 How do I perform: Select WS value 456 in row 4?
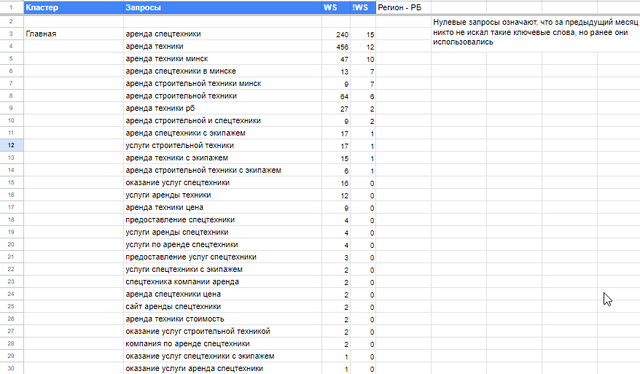click(x=336, y=47)
